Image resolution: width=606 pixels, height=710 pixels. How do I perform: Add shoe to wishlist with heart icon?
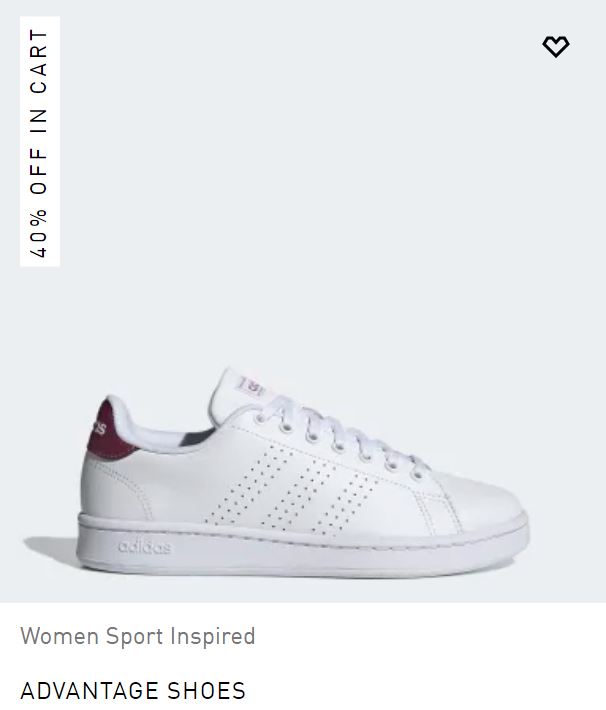click(556, 46)
